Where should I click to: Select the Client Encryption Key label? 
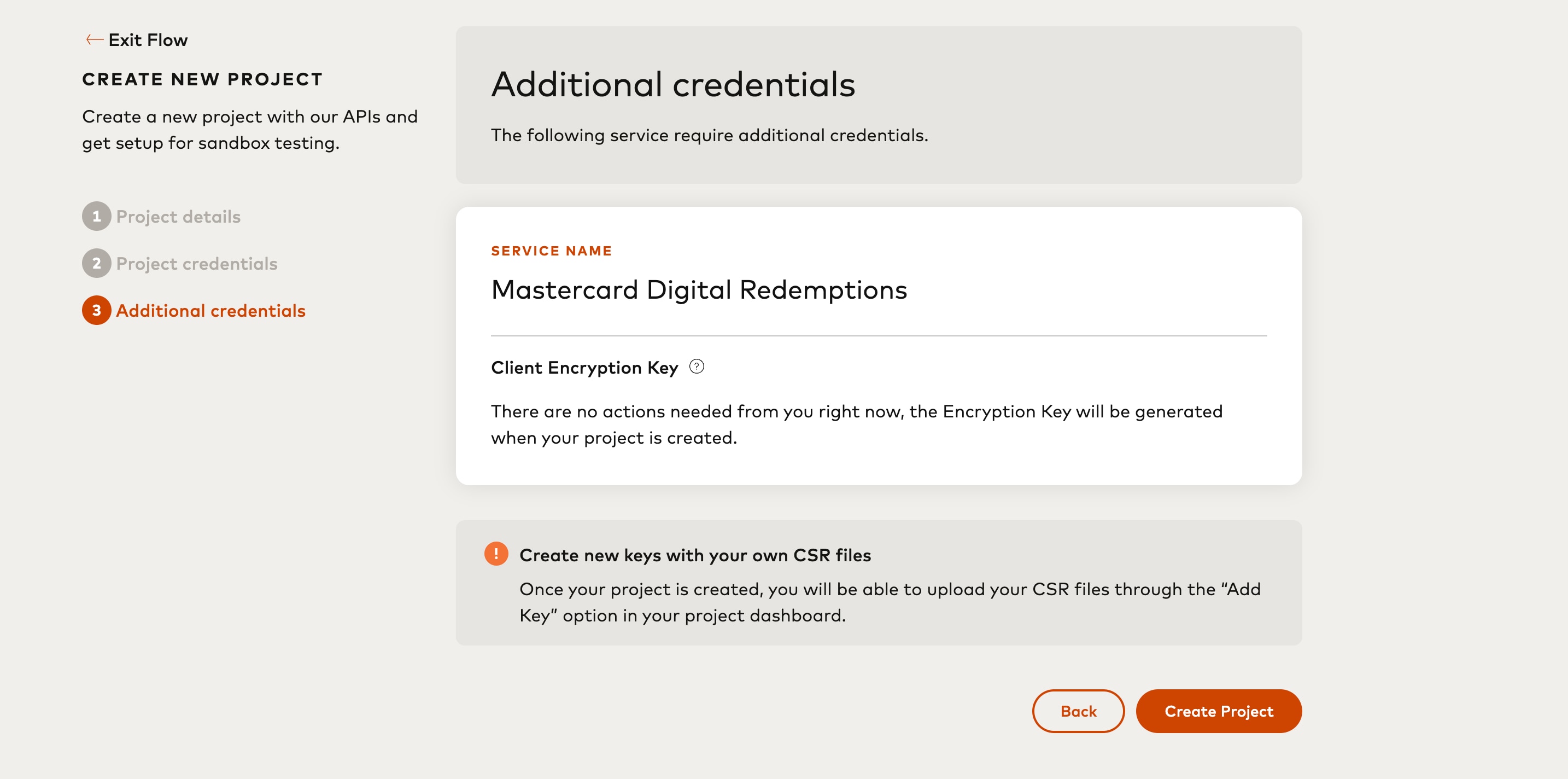pyautogui.click(x=584, y=367)
